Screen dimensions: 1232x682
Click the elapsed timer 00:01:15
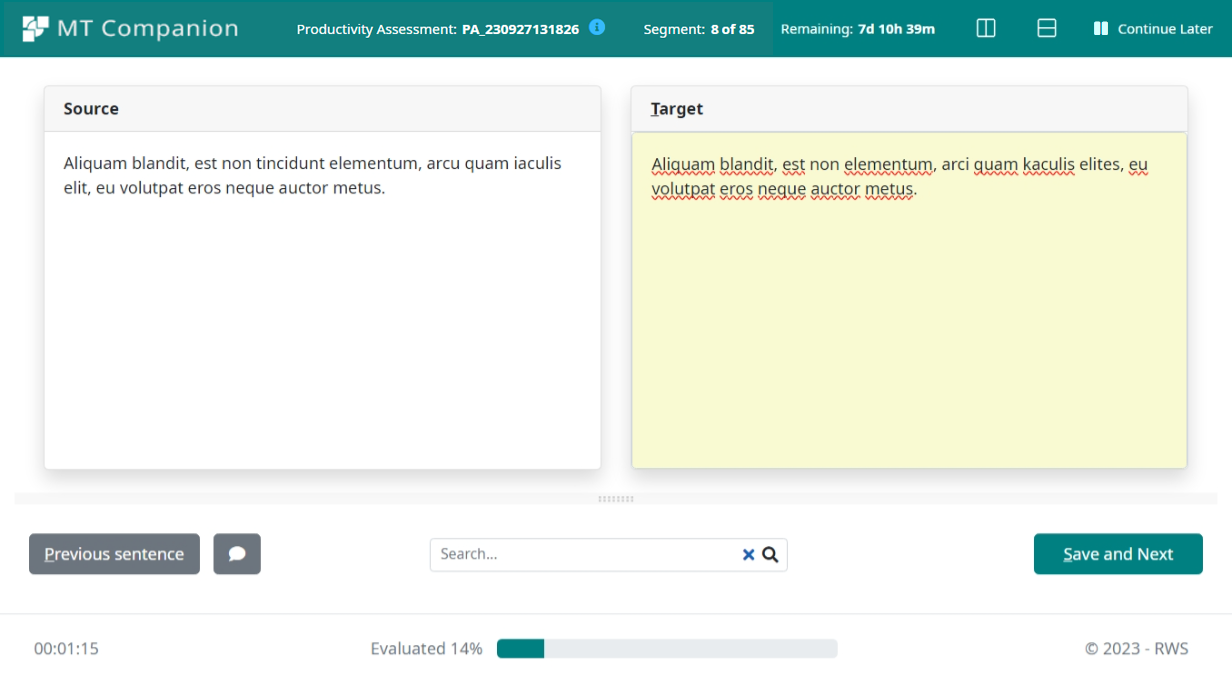(66, 649)
